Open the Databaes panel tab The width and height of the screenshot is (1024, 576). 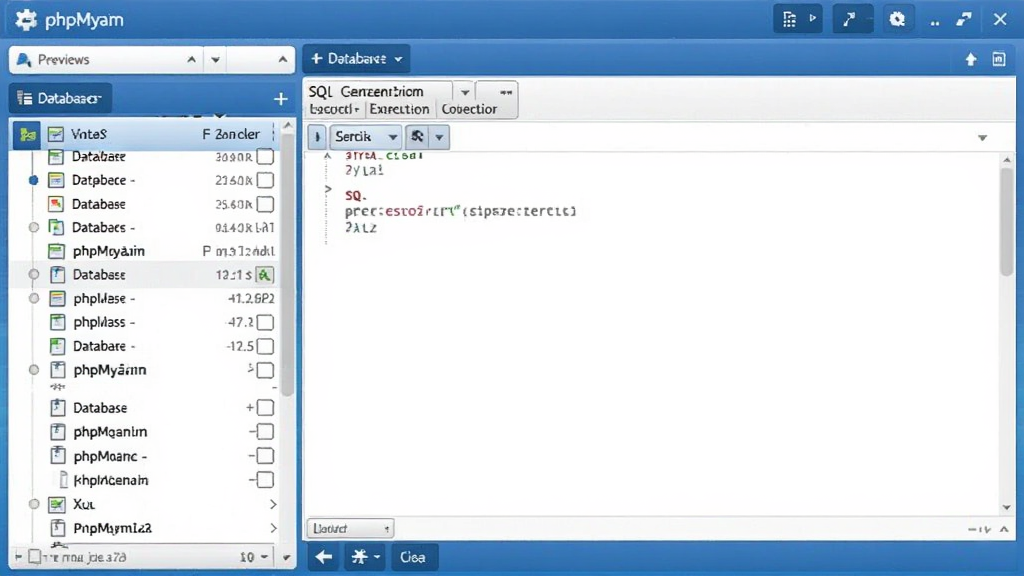[60, 99]
